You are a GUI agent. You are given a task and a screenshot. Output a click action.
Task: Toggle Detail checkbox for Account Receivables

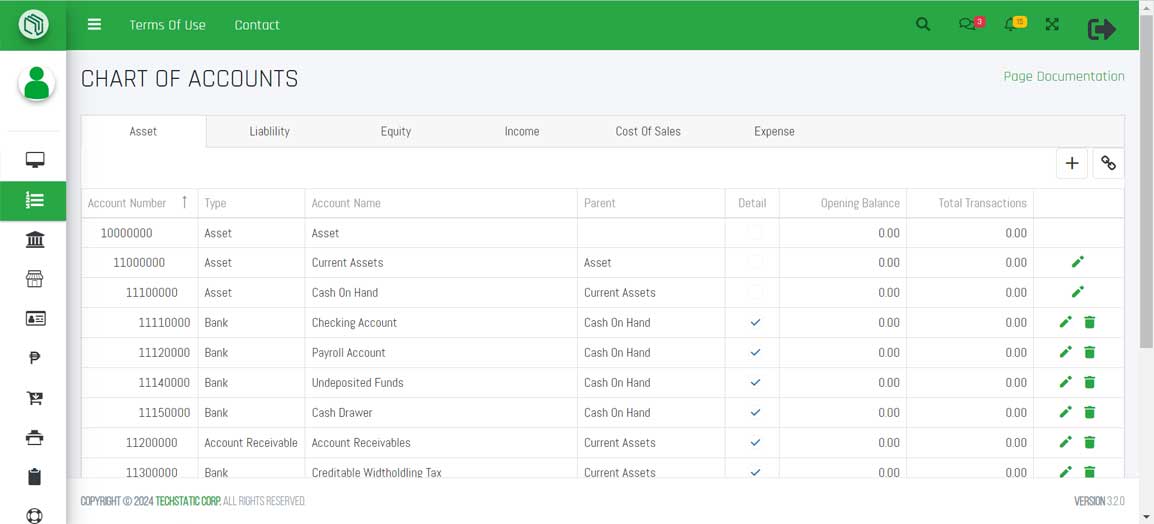click(755, 442)
